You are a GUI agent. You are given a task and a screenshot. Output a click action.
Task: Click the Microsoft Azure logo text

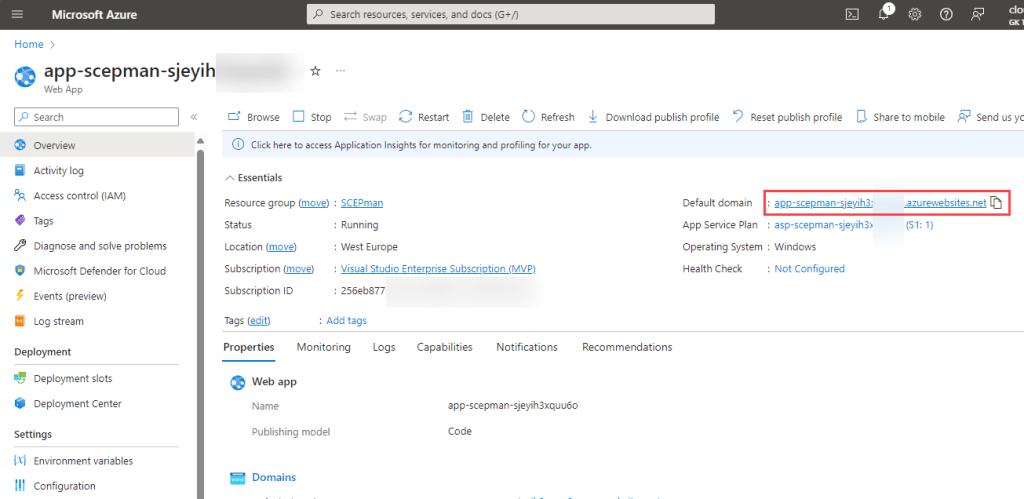tap(93, 14)
